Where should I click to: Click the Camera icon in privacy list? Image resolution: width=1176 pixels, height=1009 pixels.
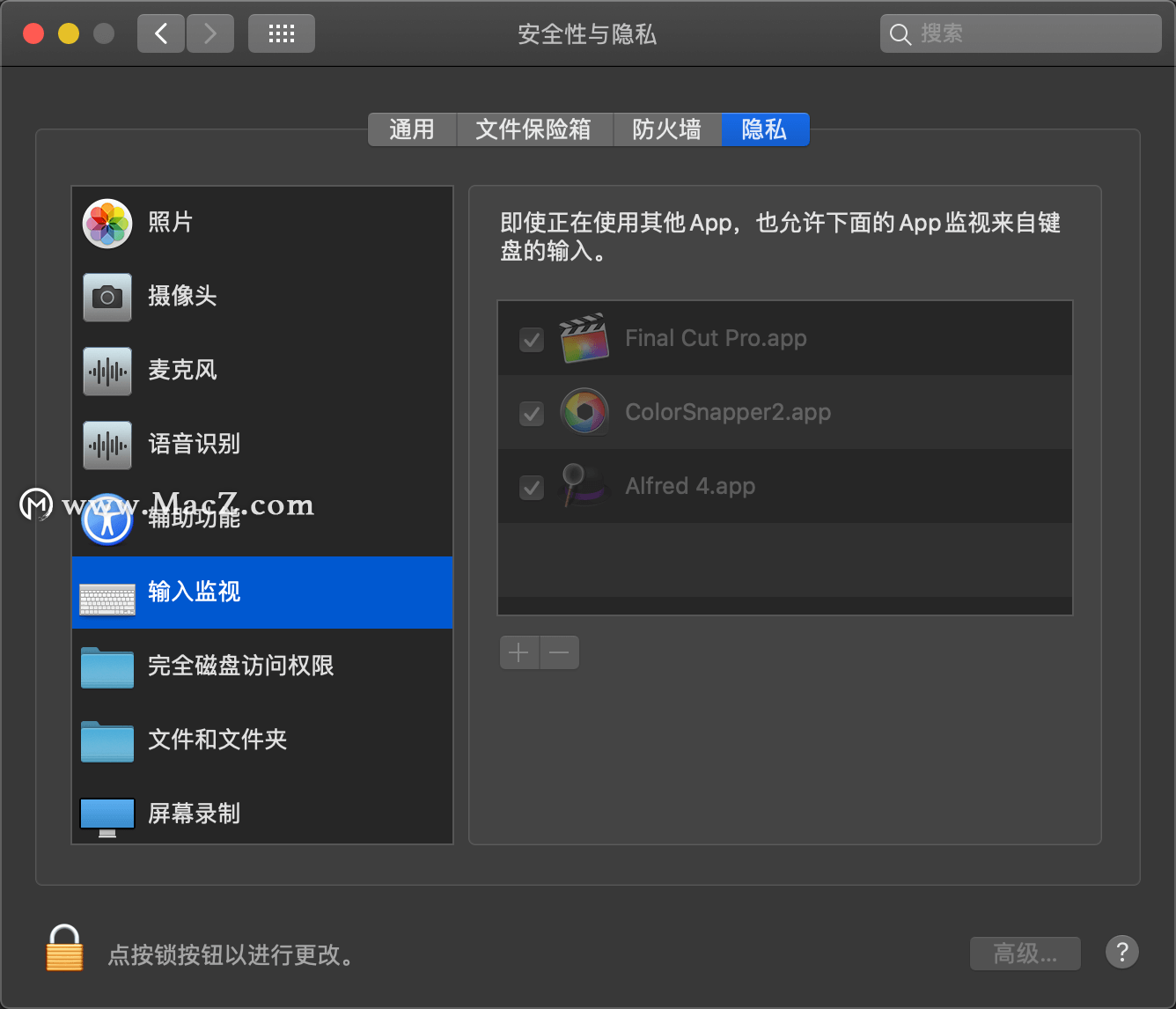click(x=107, y=297)
